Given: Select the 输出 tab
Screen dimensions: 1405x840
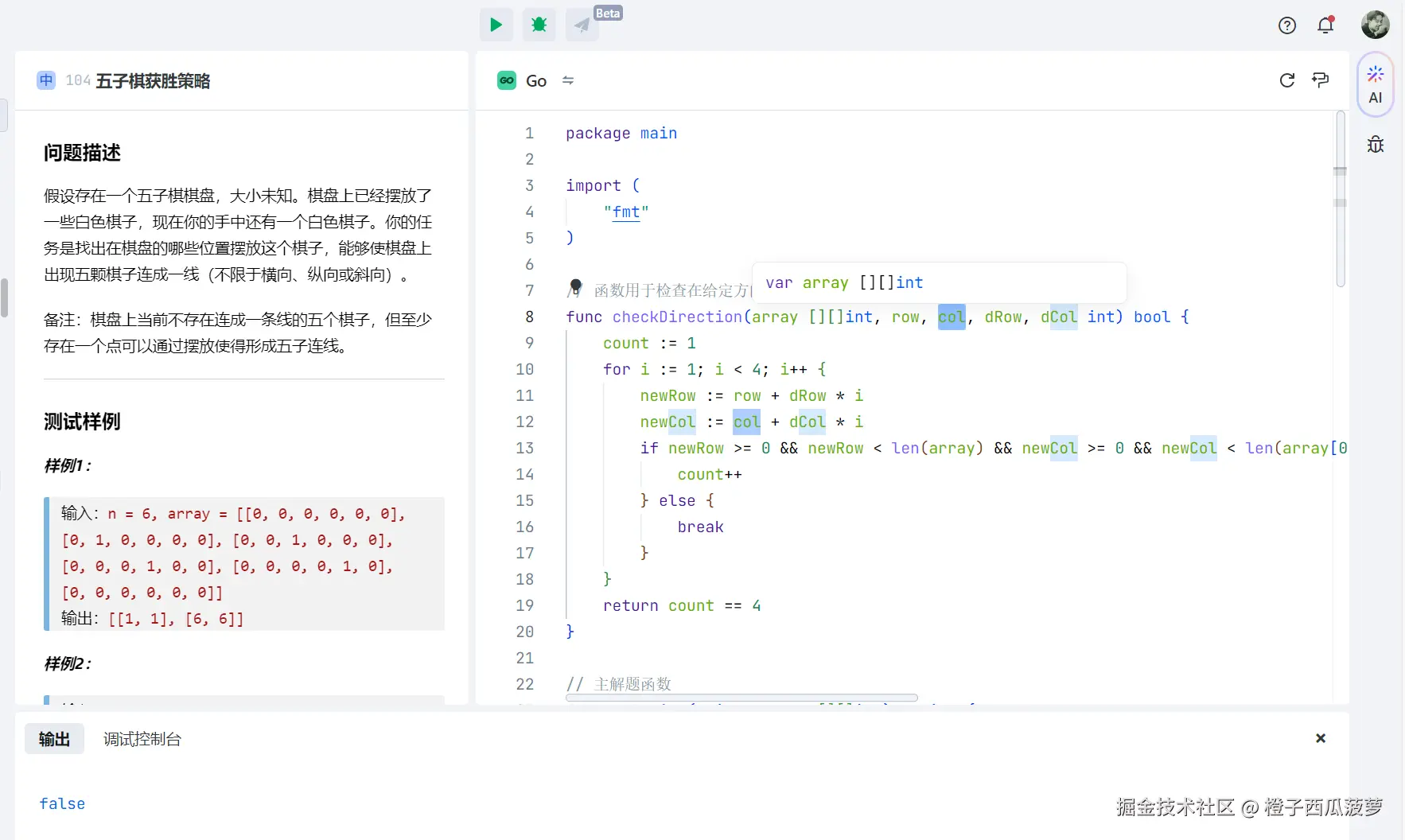Looking at the screenshot, I should (x=54, y=739).
